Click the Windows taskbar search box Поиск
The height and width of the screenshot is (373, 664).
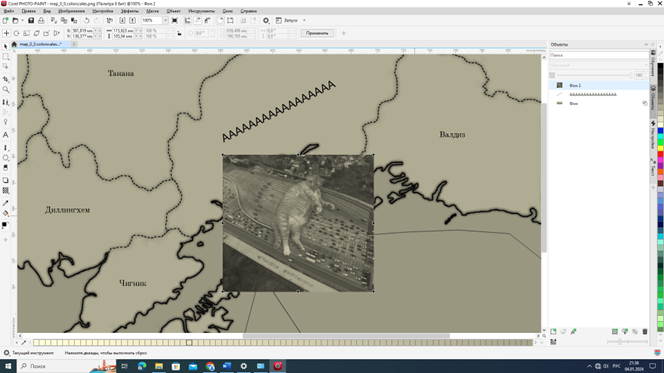click(x=66, y=366)
